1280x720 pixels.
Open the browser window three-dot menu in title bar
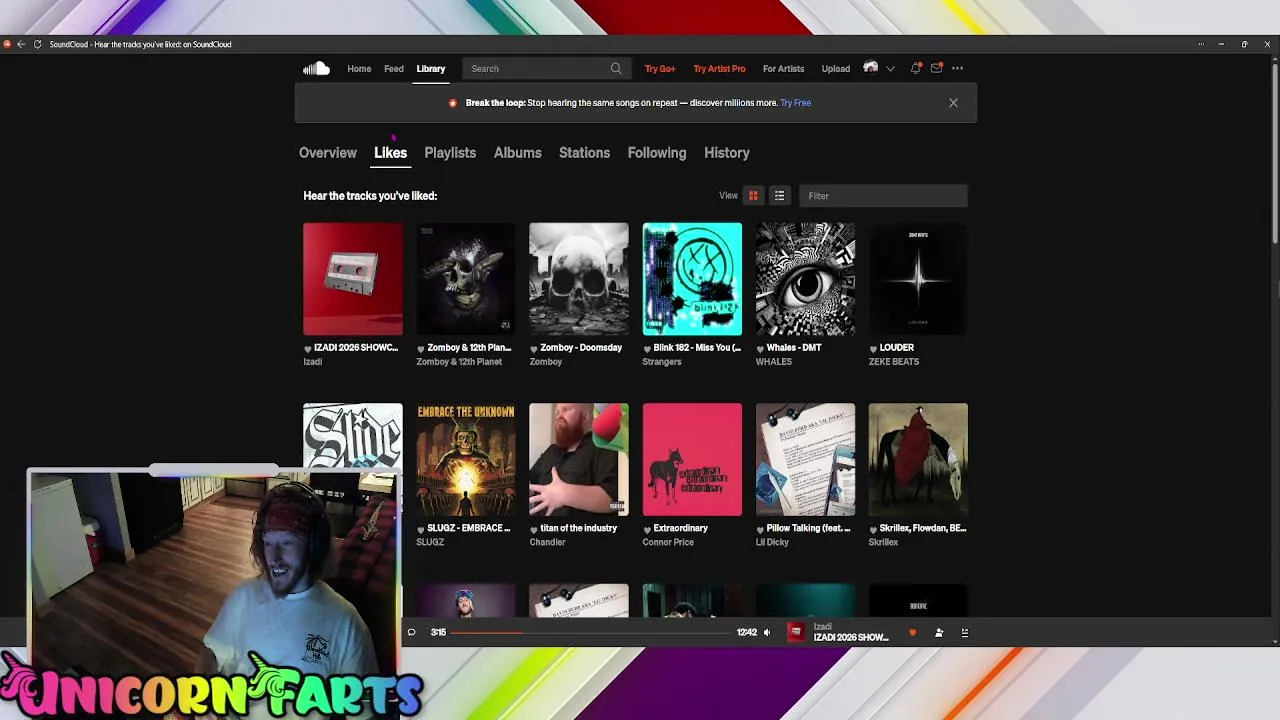(1201, 44)
